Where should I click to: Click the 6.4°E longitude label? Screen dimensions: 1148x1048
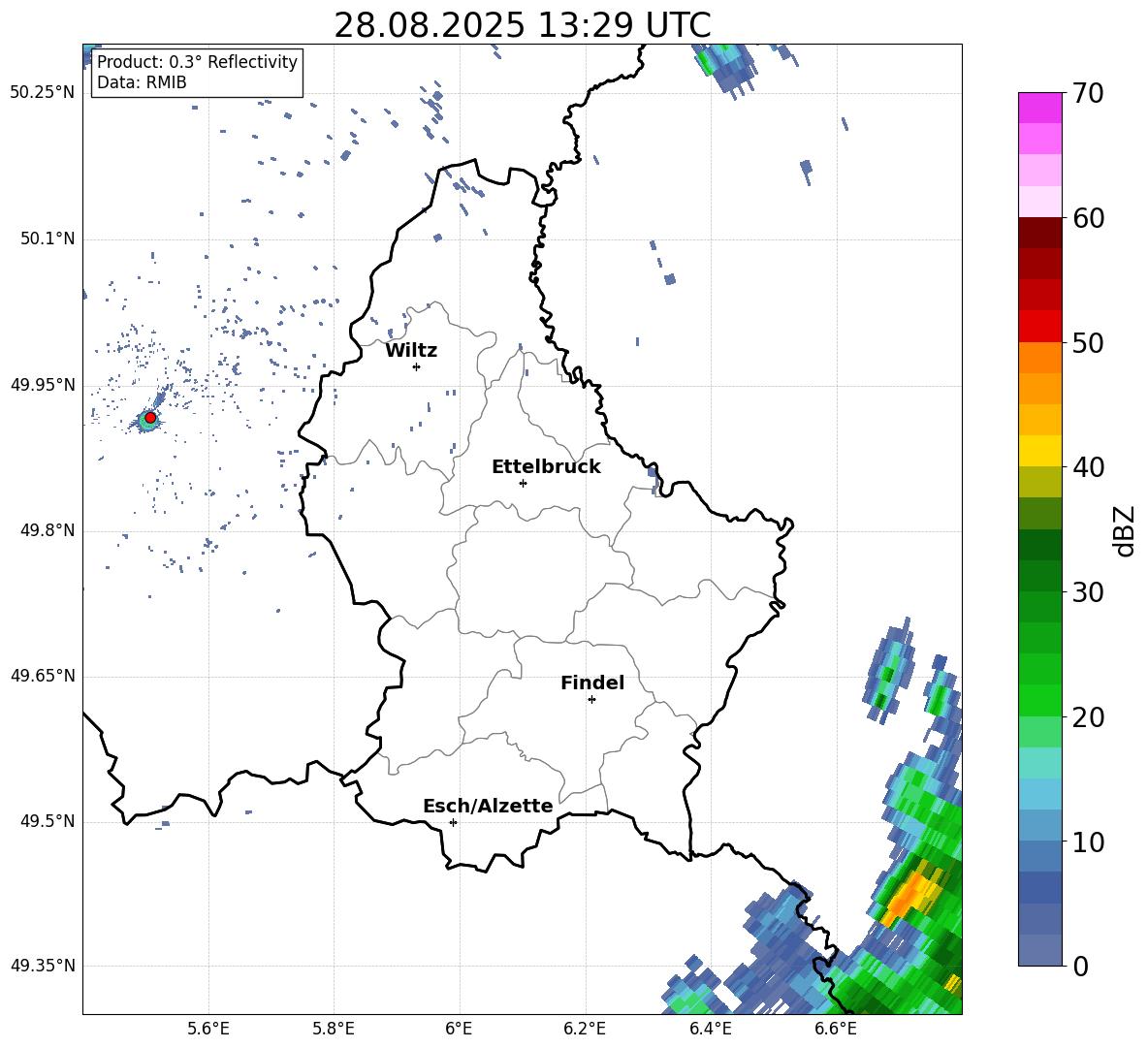pos(710,1031)
